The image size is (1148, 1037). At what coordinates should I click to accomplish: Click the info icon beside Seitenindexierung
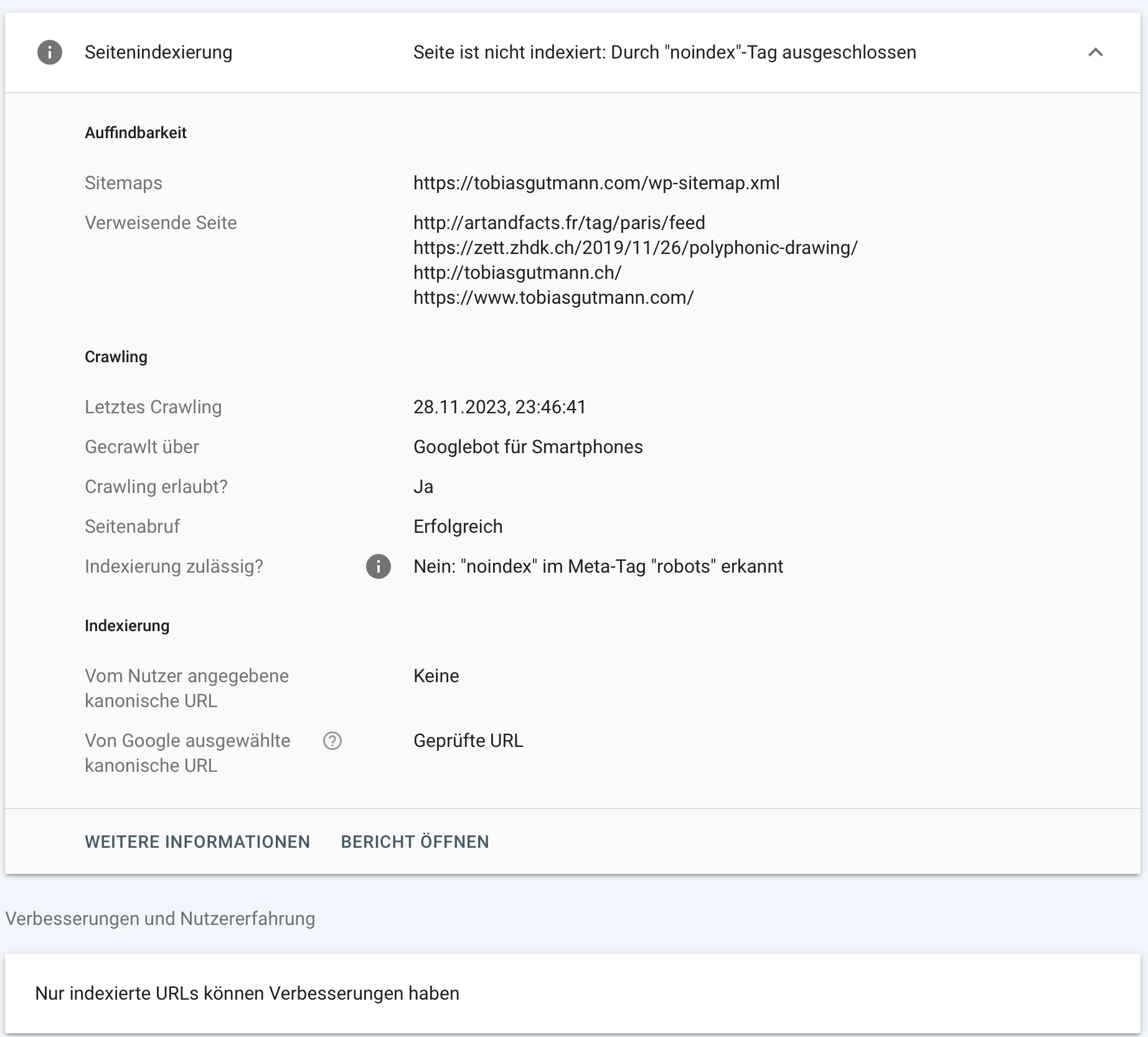coord(49,52)
